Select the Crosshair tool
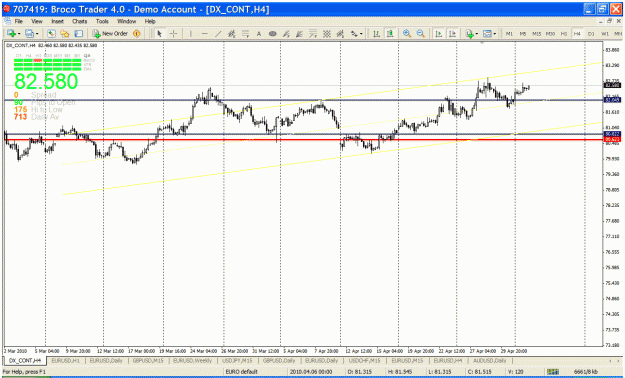 click(x=173, y=34)
